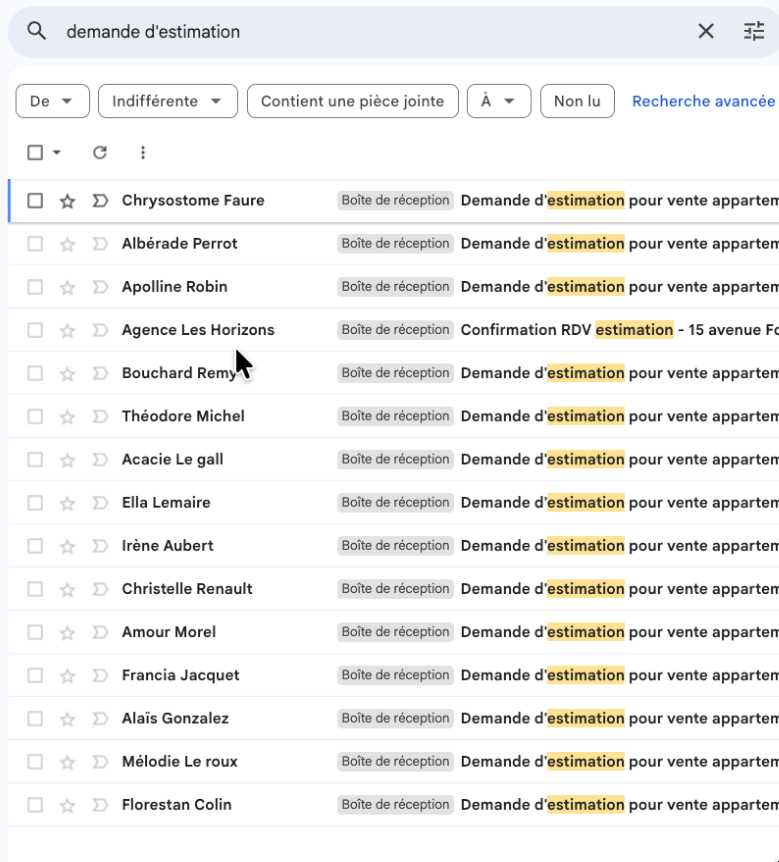Check the box next to Irène Aubert
779x862 pixels.
pos(35,546)
